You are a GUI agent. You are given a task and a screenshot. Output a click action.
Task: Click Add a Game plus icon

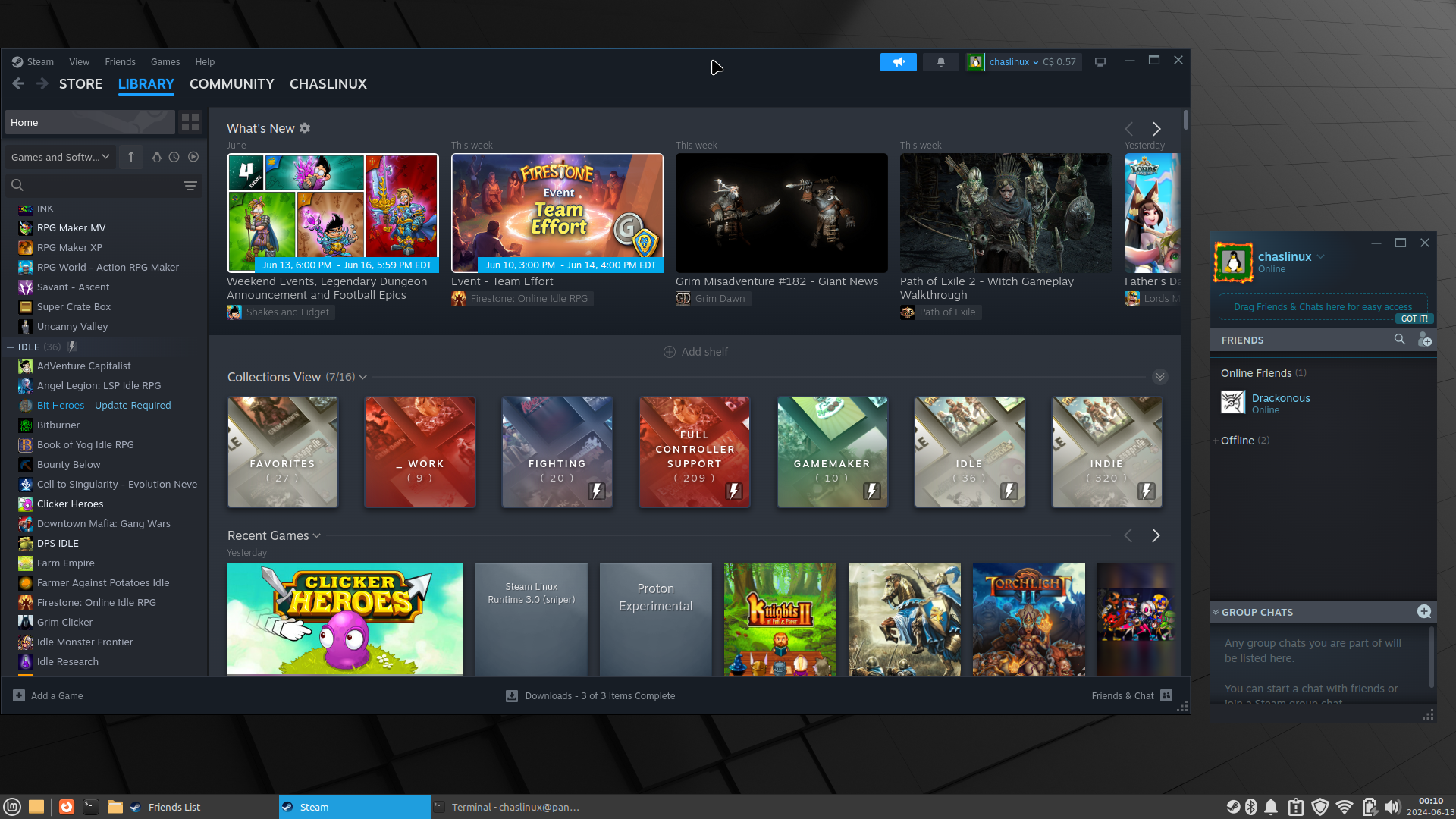pyautogui.click(x=19, y=695)
